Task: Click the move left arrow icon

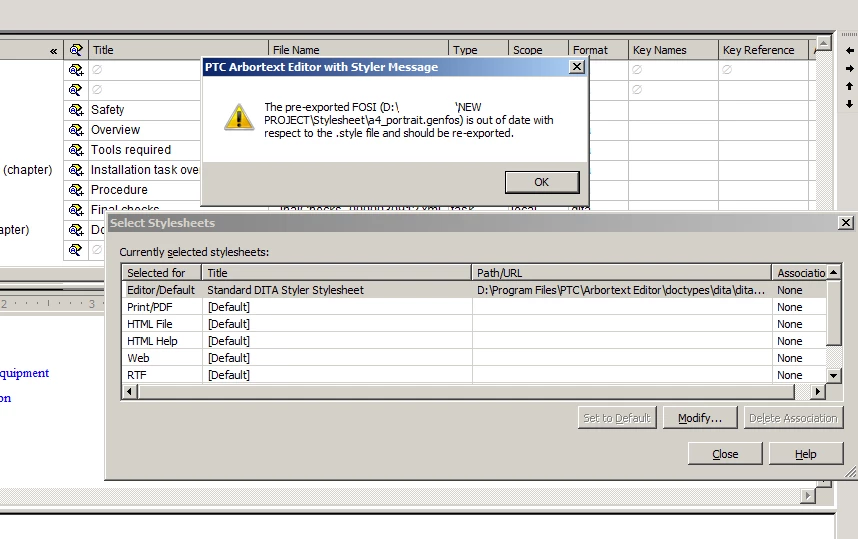Action: point(849,51)
